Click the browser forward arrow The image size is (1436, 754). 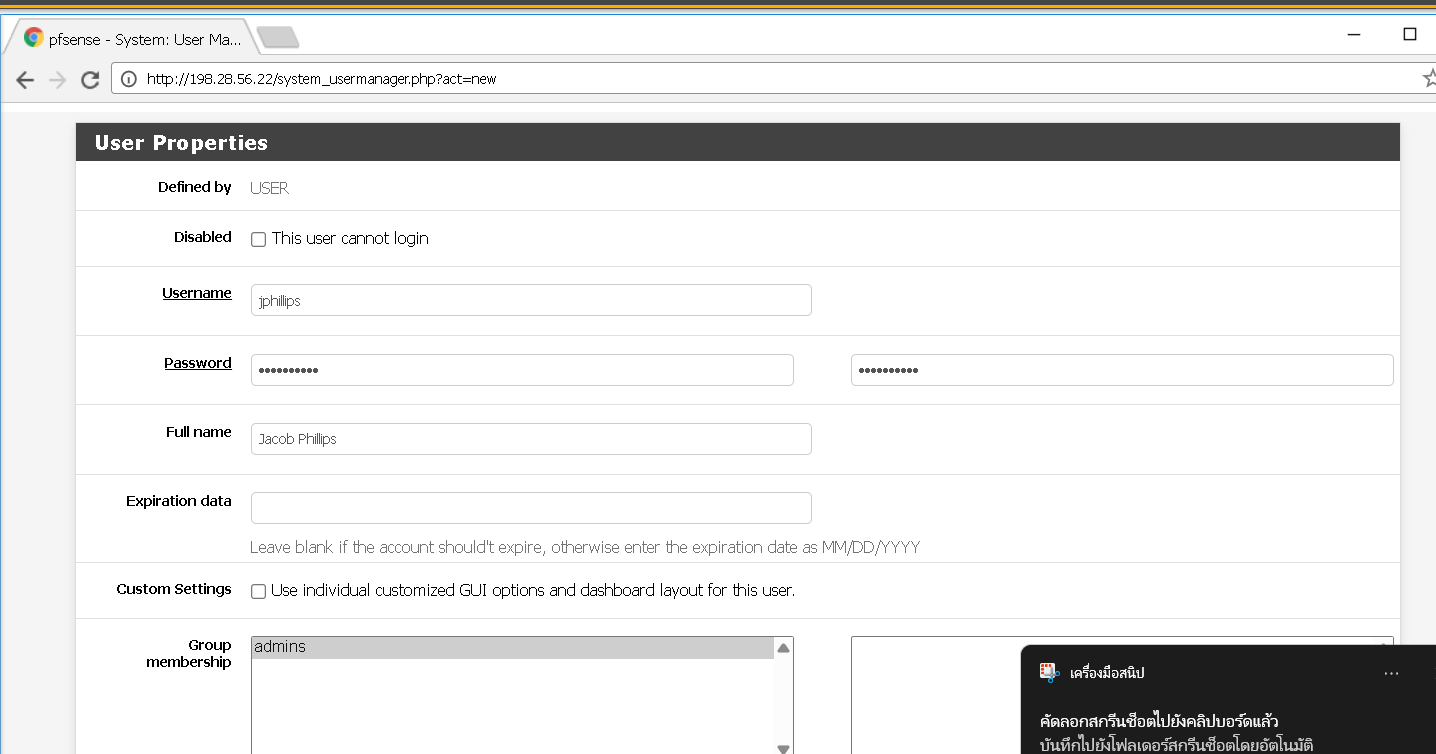[57, 80]
